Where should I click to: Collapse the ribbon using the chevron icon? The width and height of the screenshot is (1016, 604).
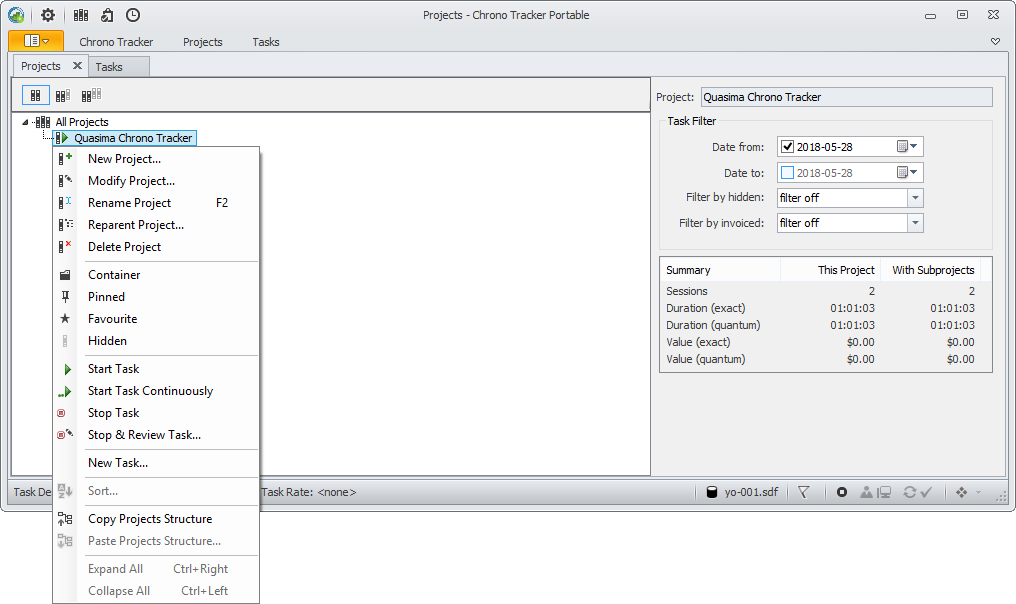995,41
